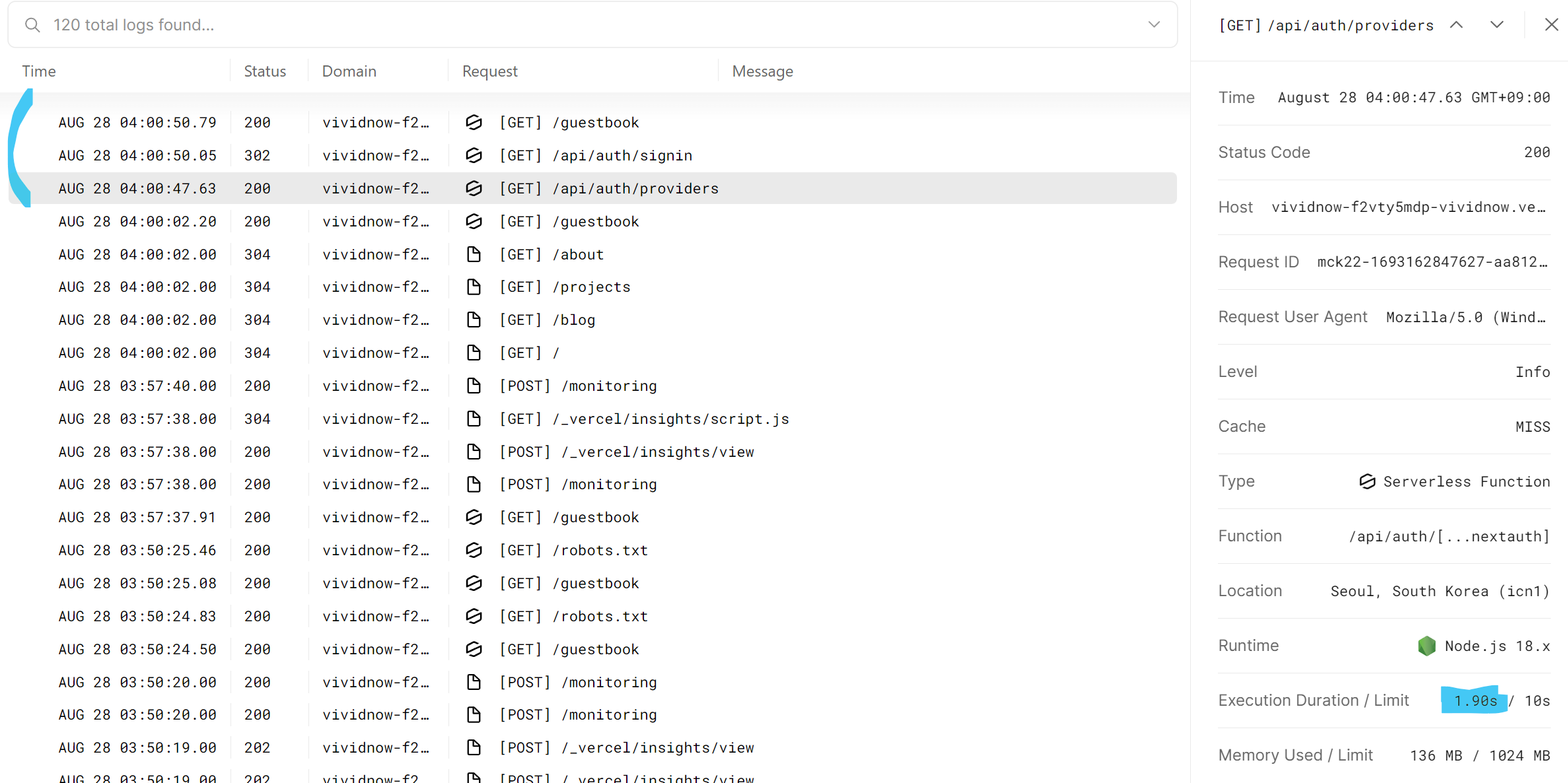The image size is (1568, 783).
Task: Click the Node.js runtime icon
Action: [x=1427, y=646]
